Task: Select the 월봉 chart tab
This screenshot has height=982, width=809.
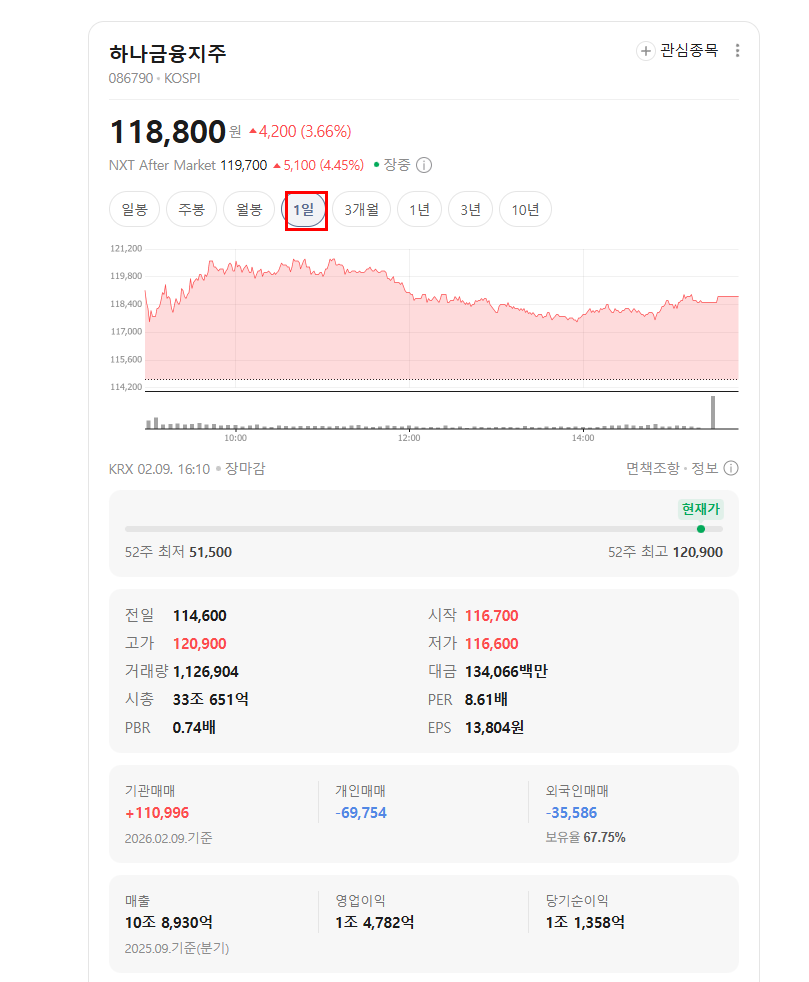Action: (x=249, y=209)
